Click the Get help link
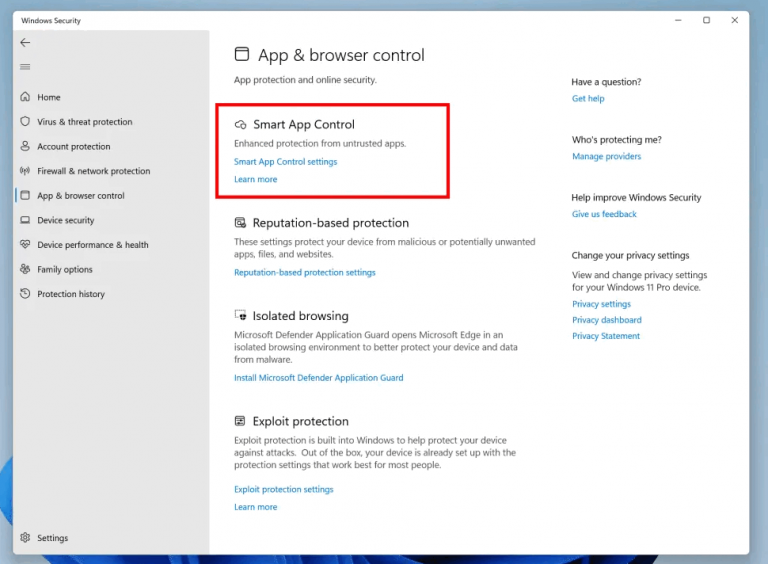The image size is (768, 564). [x=588, y=99]
